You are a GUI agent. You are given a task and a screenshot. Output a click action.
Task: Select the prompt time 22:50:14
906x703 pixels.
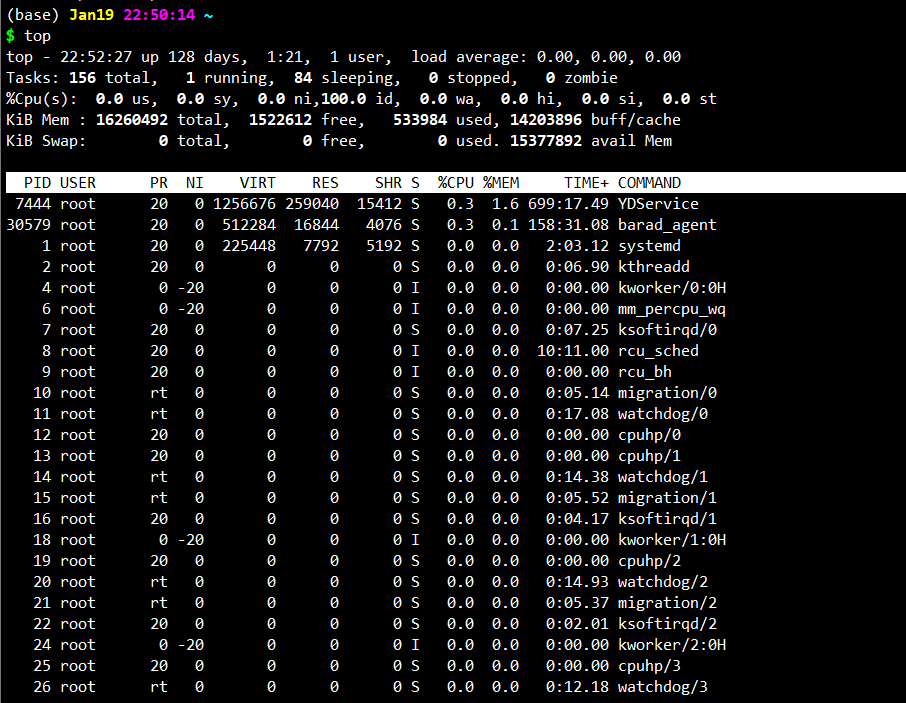[x=159, y=15]
